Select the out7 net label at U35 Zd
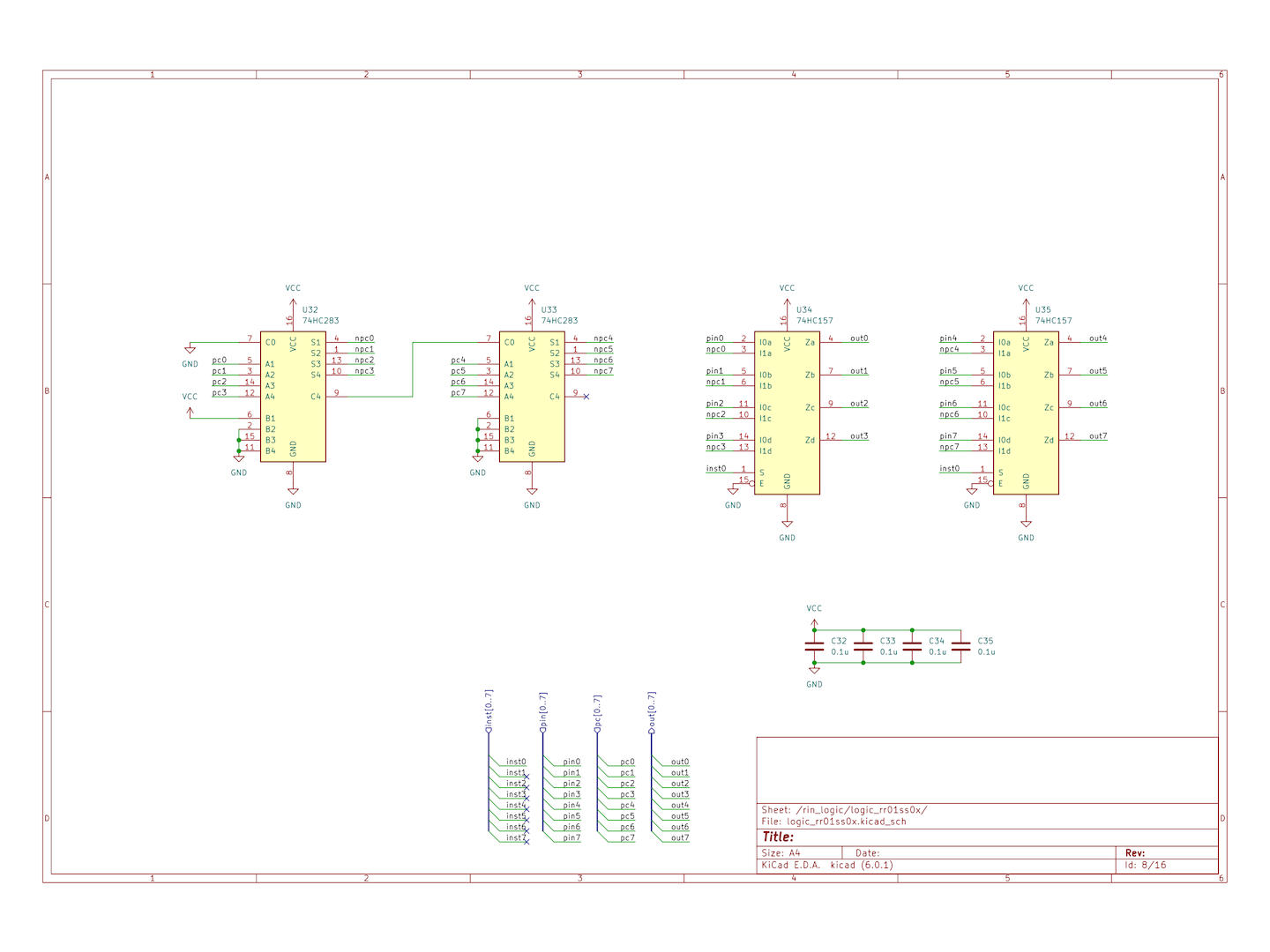 1098,436
